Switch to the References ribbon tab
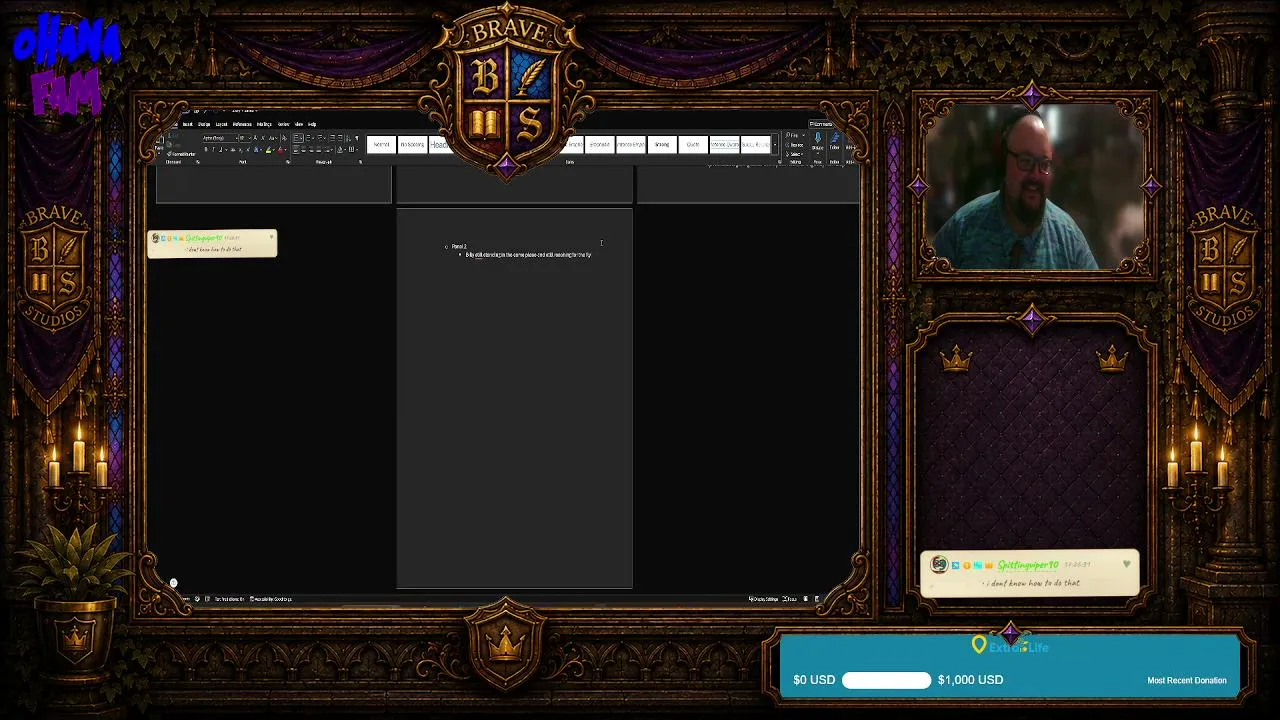 pos(242,124)
